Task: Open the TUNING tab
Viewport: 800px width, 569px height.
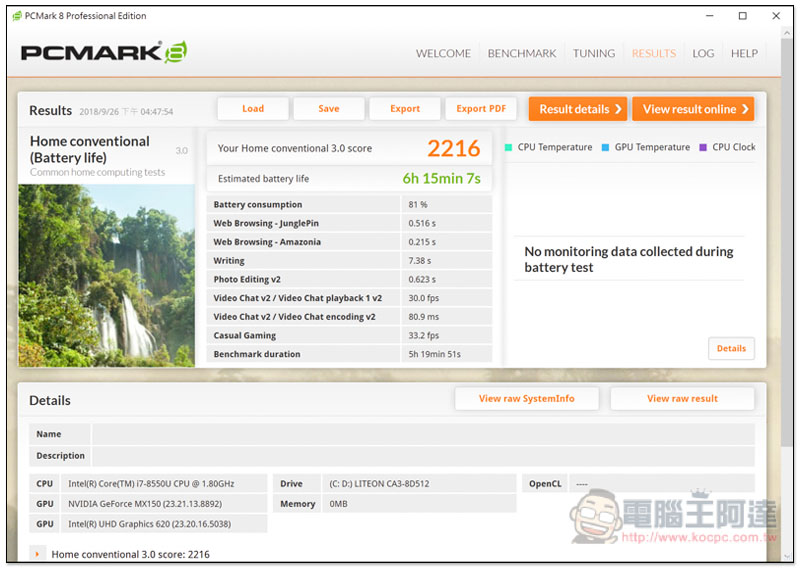Action: coord(593,54)
